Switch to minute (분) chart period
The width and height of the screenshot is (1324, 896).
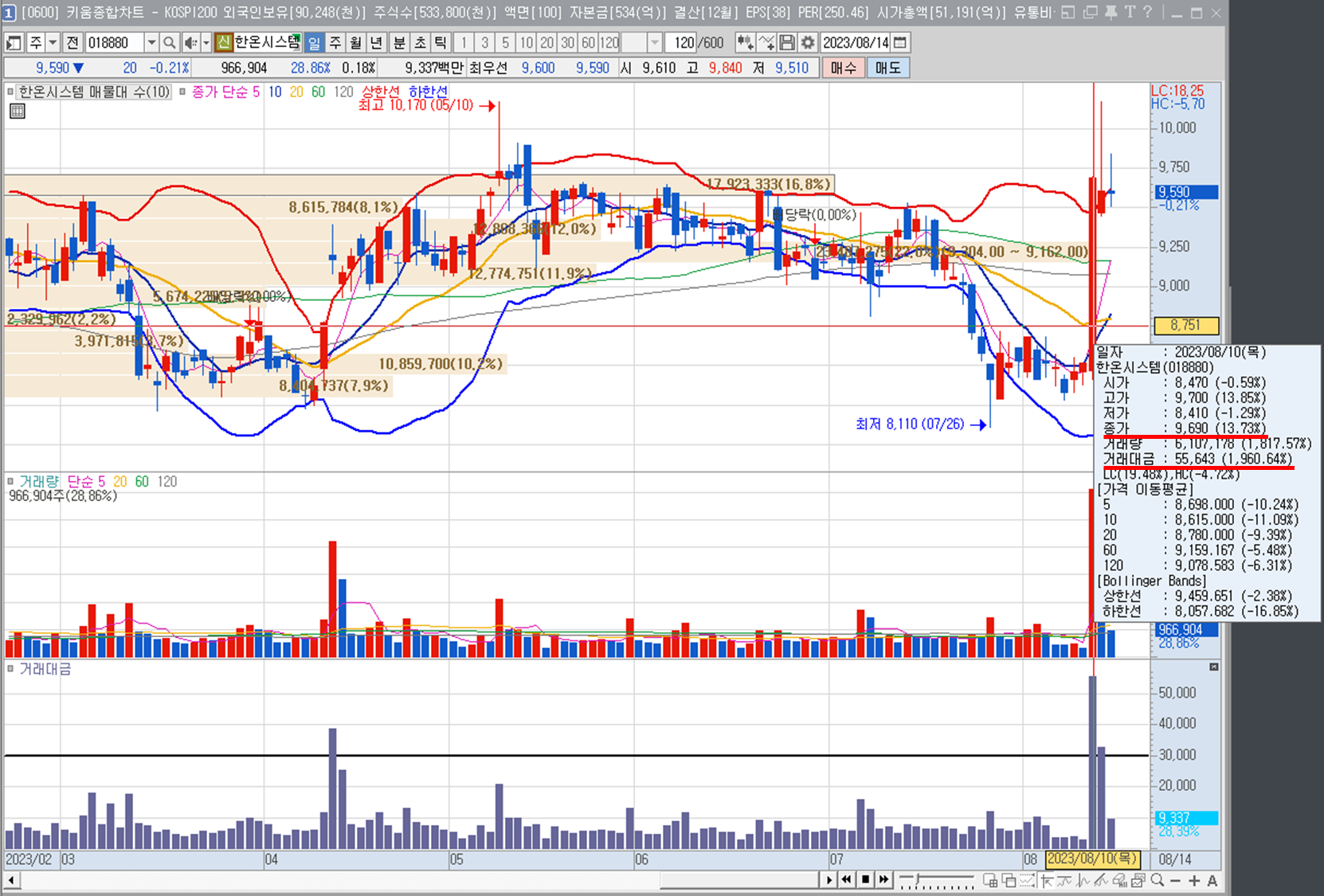(x=399, y=42)
